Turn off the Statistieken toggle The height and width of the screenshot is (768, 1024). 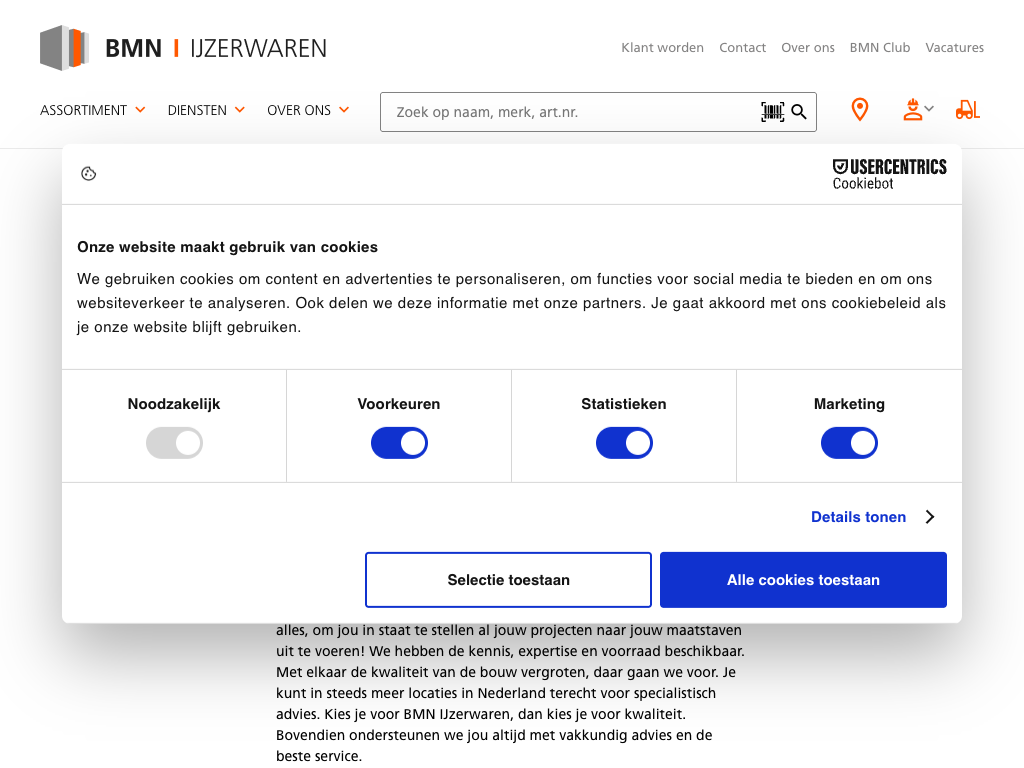click(x=624, y=443)
